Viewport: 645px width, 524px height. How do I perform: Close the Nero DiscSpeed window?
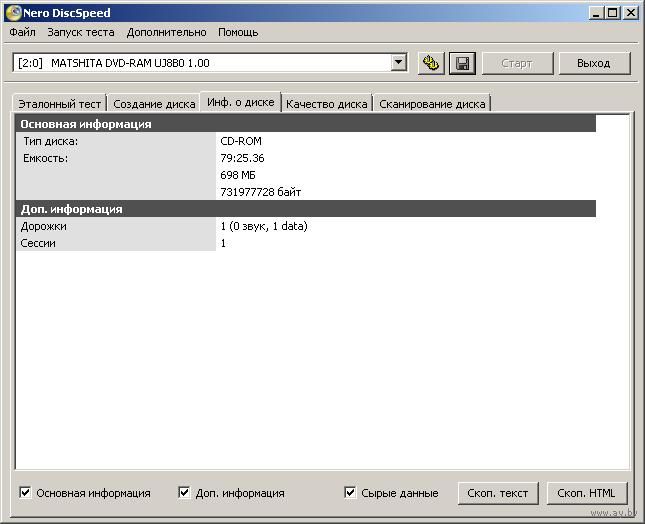coord(631,13)
